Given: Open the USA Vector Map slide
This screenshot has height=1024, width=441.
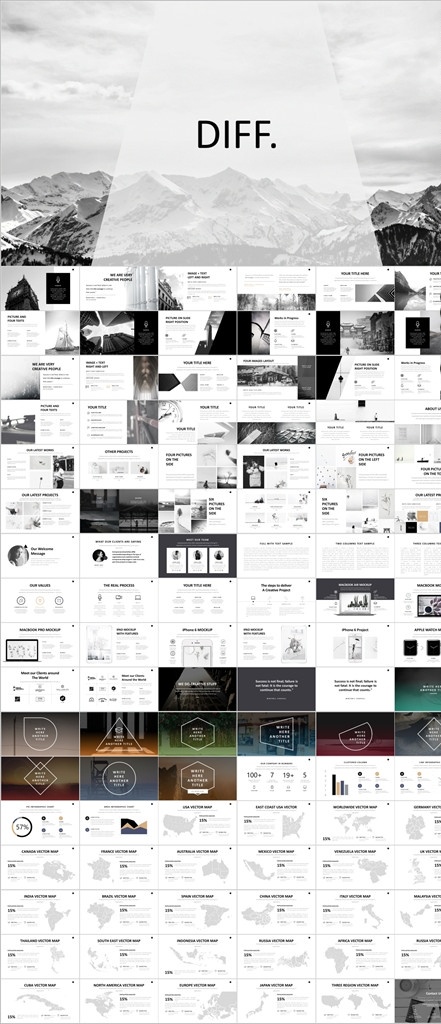Looking at the screenshot, I should 197,823.
